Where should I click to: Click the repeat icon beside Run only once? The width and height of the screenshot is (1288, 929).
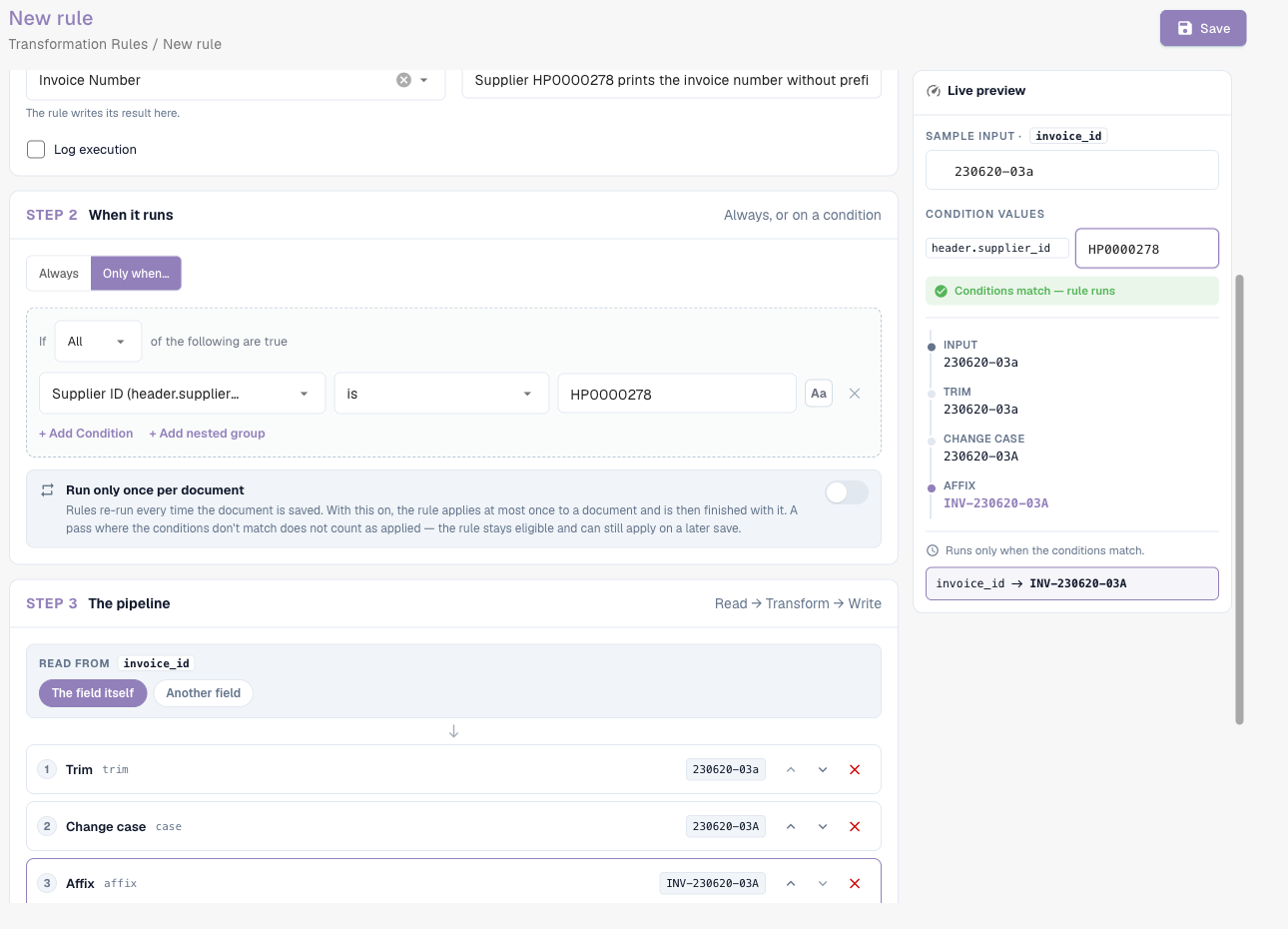tap(47, 490)
